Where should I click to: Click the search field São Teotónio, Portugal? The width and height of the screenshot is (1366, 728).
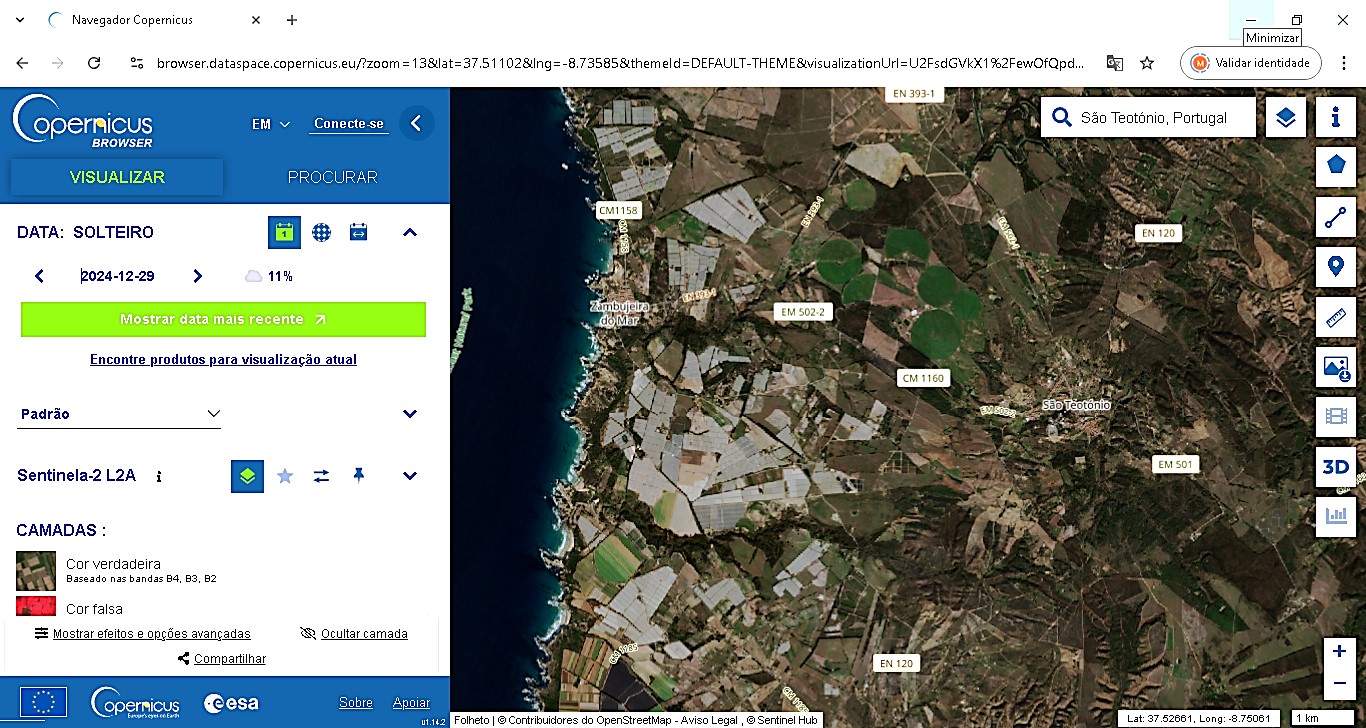[x=1148, y=118]
